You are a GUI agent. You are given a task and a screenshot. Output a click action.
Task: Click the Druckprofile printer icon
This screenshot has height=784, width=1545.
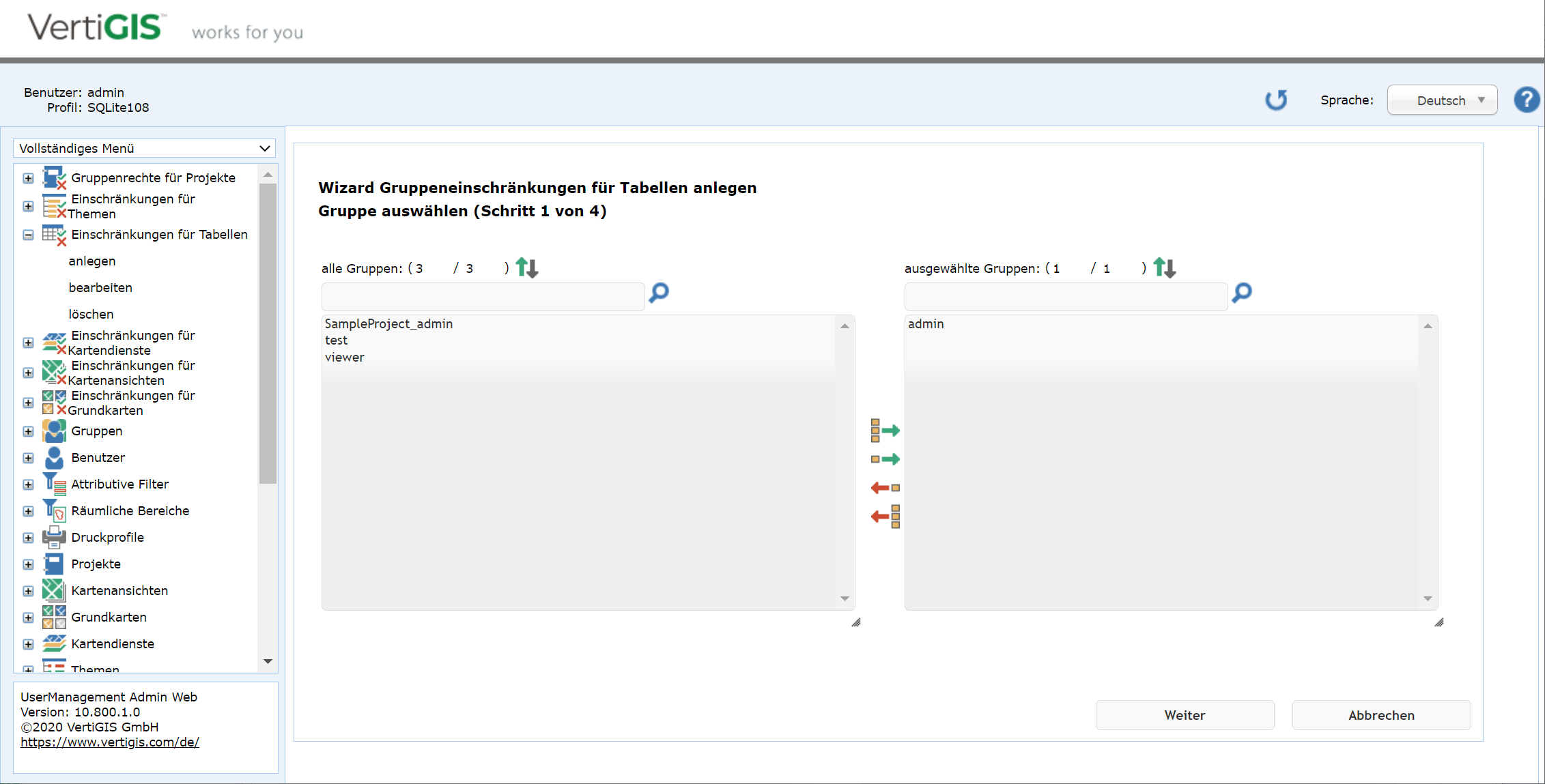tap(55, 537)
